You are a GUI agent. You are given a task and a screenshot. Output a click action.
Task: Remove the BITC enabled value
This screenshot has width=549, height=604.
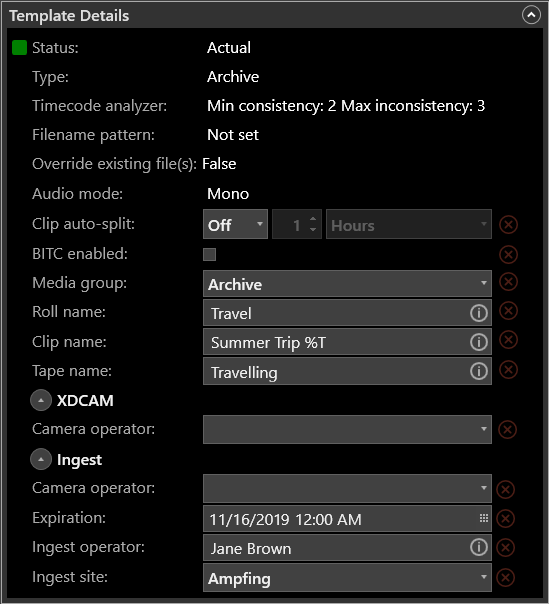tap(508, 254)
